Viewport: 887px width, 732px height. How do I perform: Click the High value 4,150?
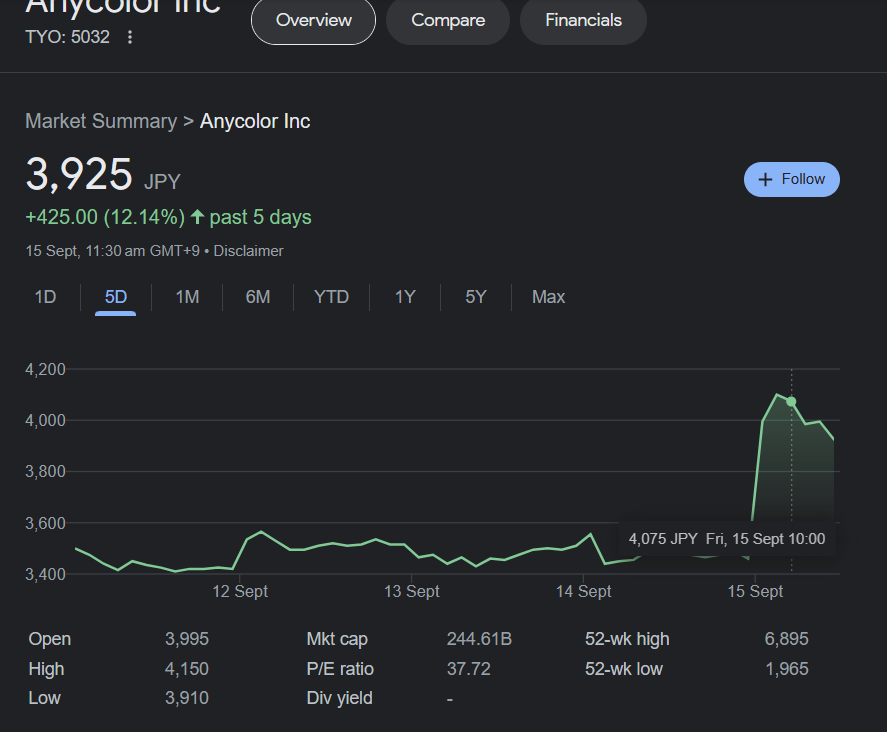[x=187, y=669]
